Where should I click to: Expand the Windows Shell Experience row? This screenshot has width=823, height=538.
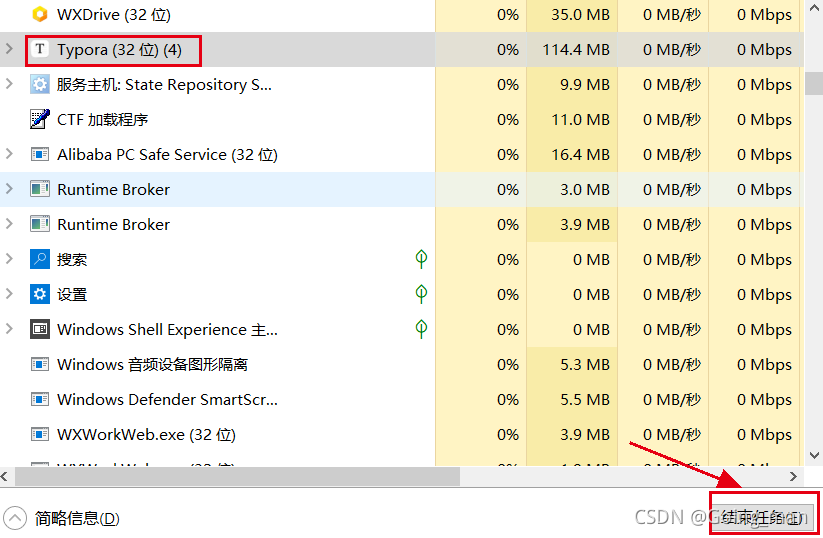click(x=9, y=329)
